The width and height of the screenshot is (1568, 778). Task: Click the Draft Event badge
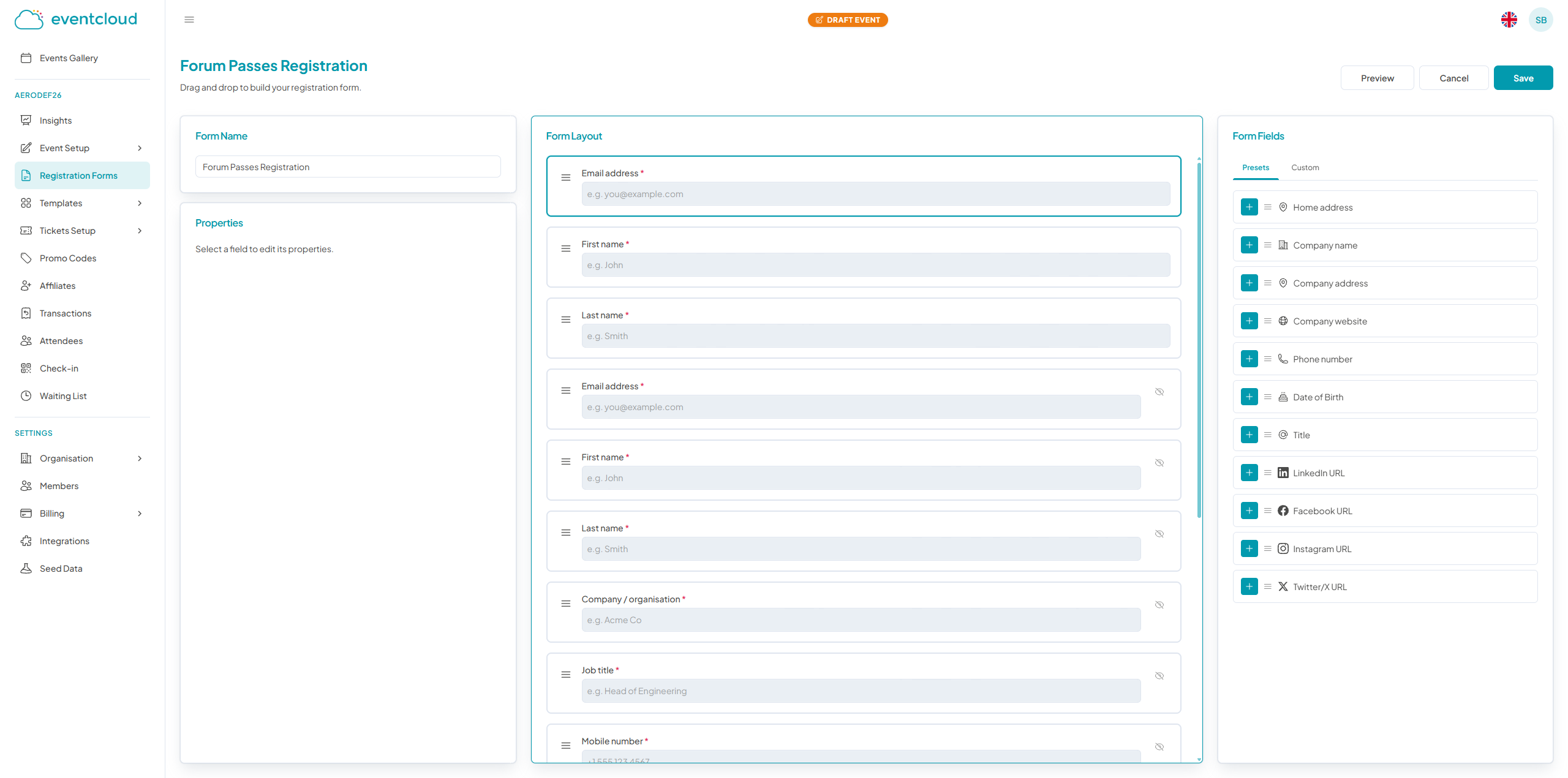pyautogui.click(x=847, y=20)
